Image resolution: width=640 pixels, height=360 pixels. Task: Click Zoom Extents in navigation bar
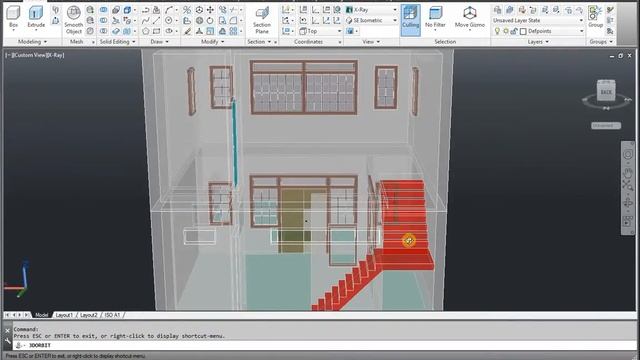tap(628, 186)
